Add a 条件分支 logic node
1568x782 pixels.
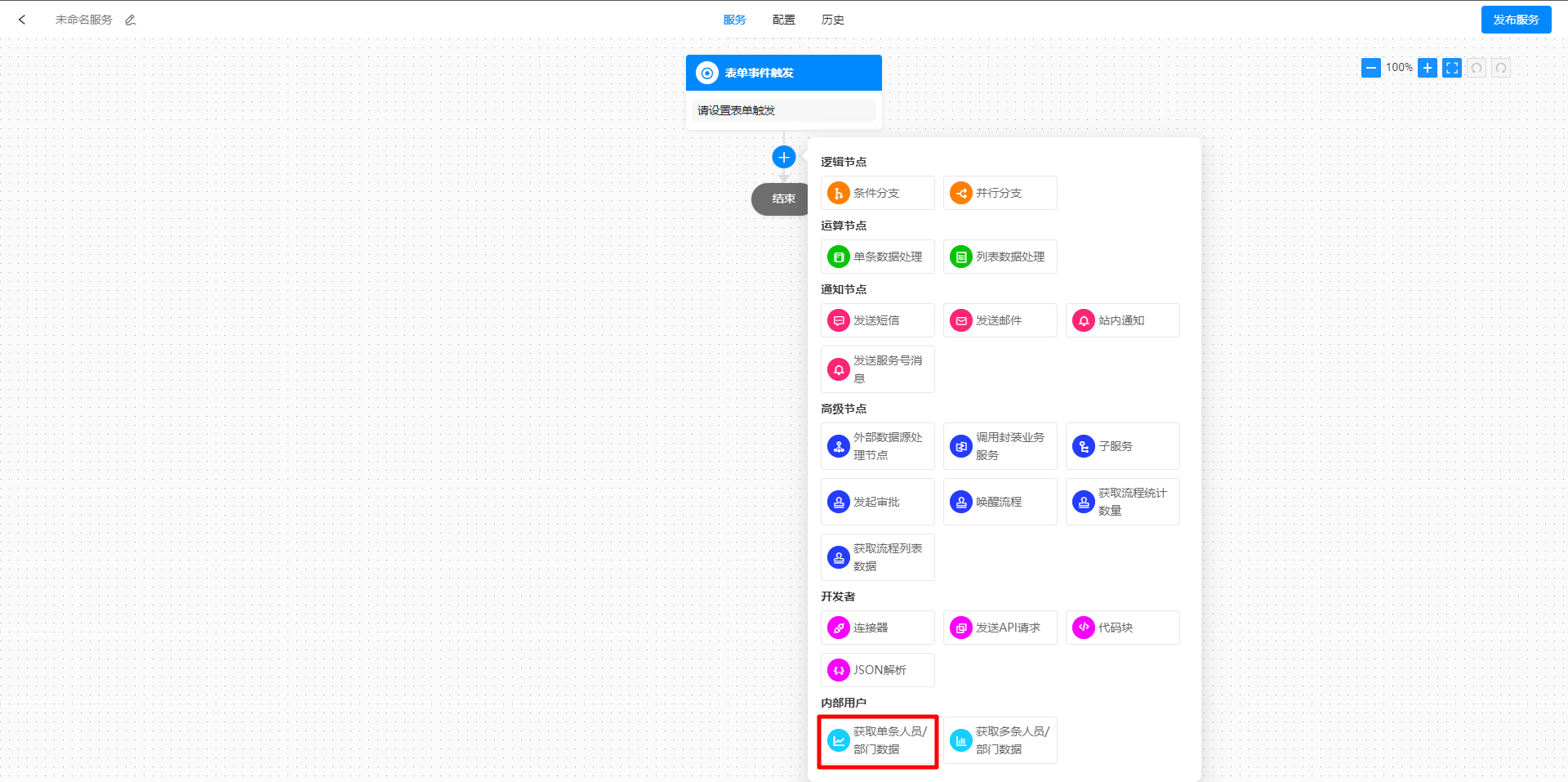(x=877, y=193)
